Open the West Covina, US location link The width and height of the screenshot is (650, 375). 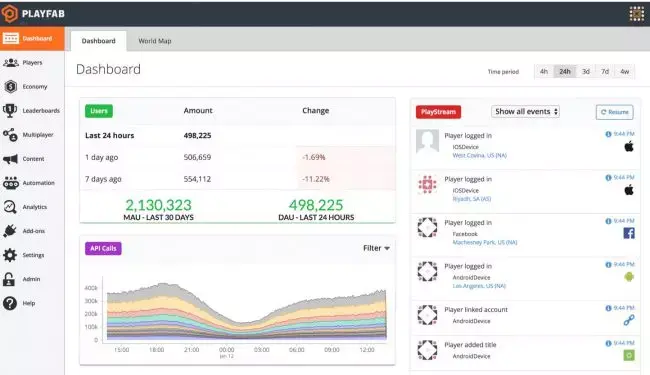tap(480, 155)
